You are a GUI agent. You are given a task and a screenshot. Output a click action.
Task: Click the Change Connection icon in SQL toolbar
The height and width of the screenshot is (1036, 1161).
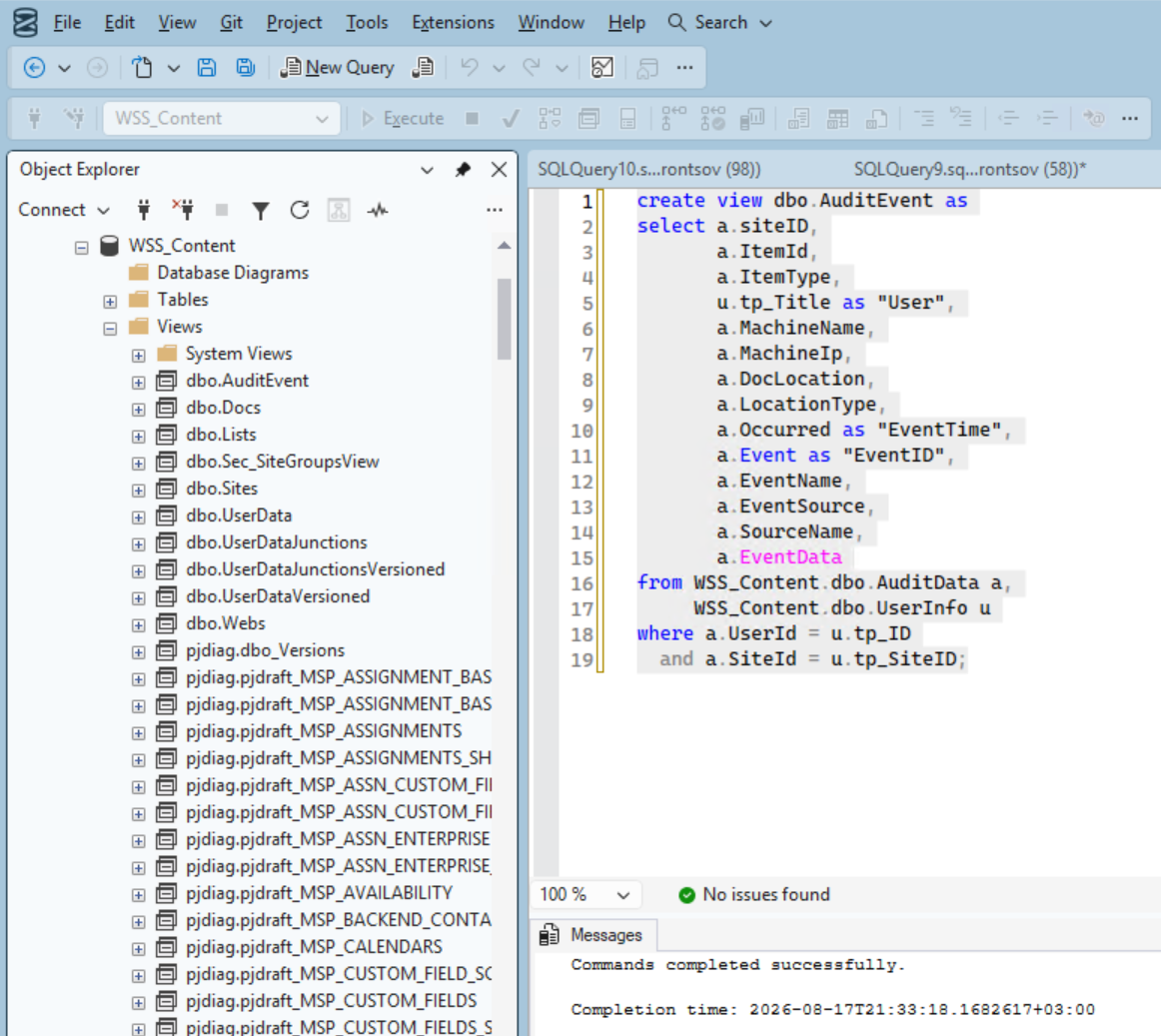(x=74, y=119)
